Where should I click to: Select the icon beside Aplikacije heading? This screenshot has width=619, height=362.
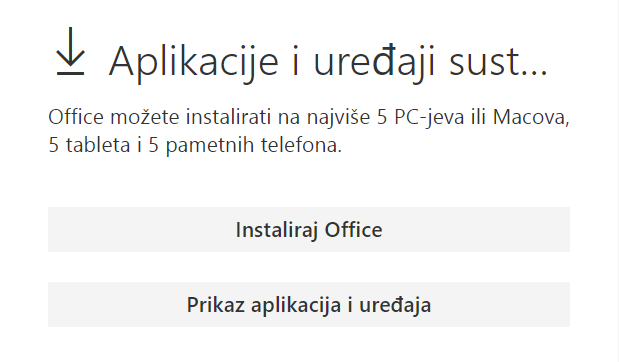(70, 51)
